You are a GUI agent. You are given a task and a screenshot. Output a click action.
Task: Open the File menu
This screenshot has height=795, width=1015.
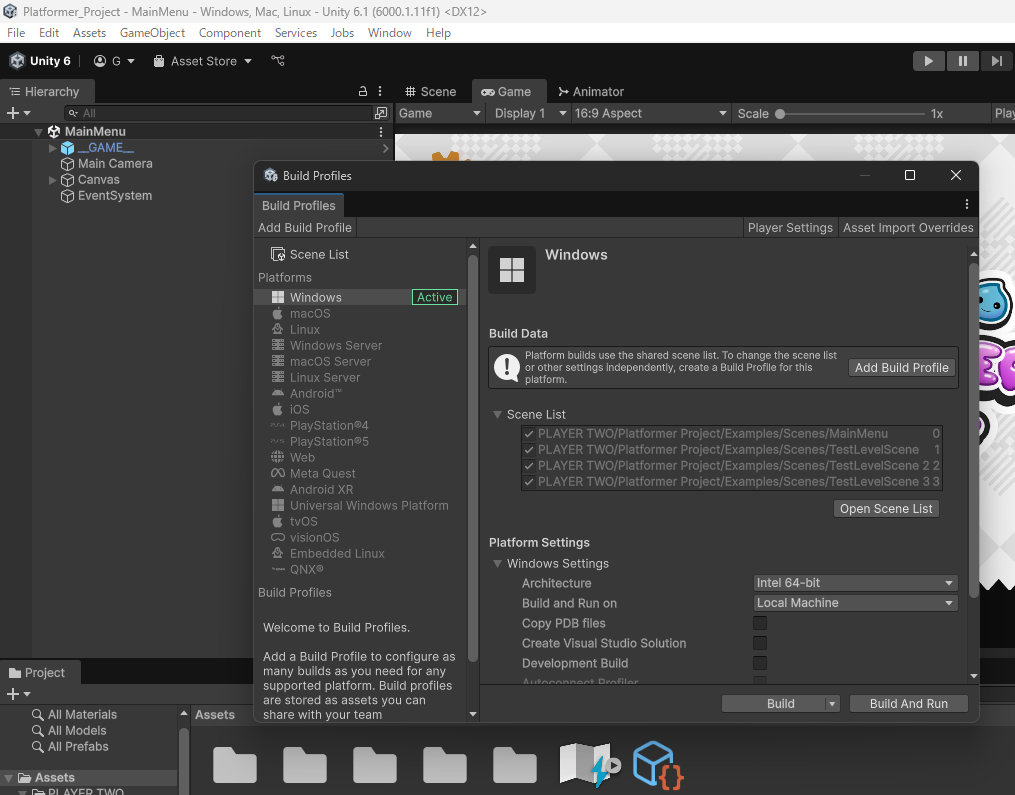point(16,32)
